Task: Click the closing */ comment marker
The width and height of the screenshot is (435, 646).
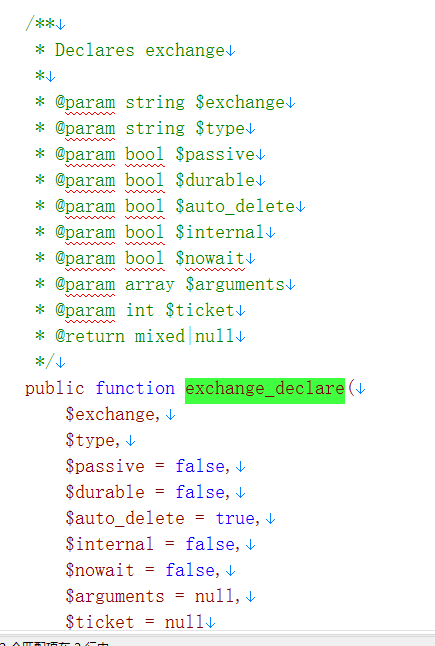Action: pos(44,362)
